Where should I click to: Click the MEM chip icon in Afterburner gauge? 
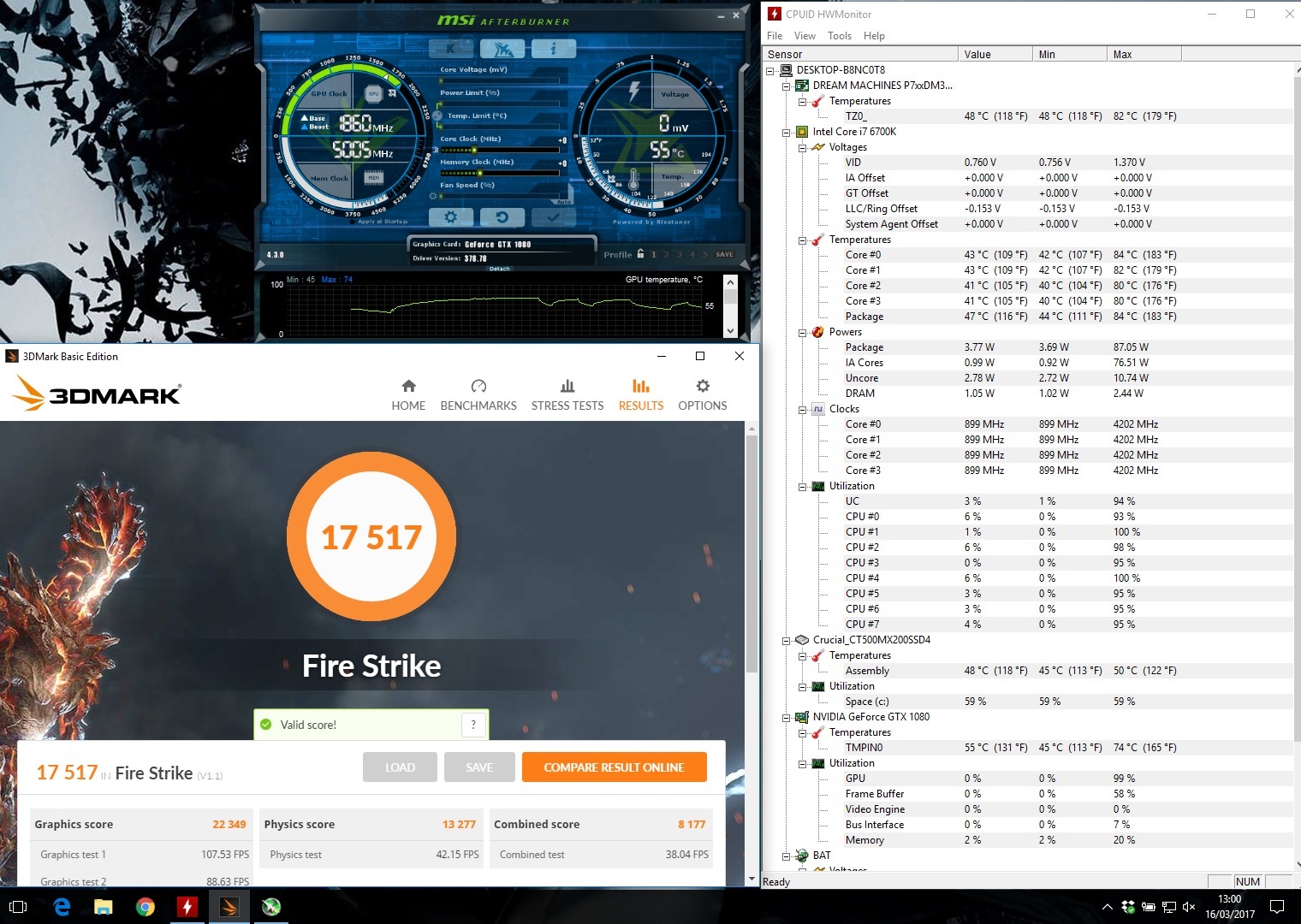(373, 178)
